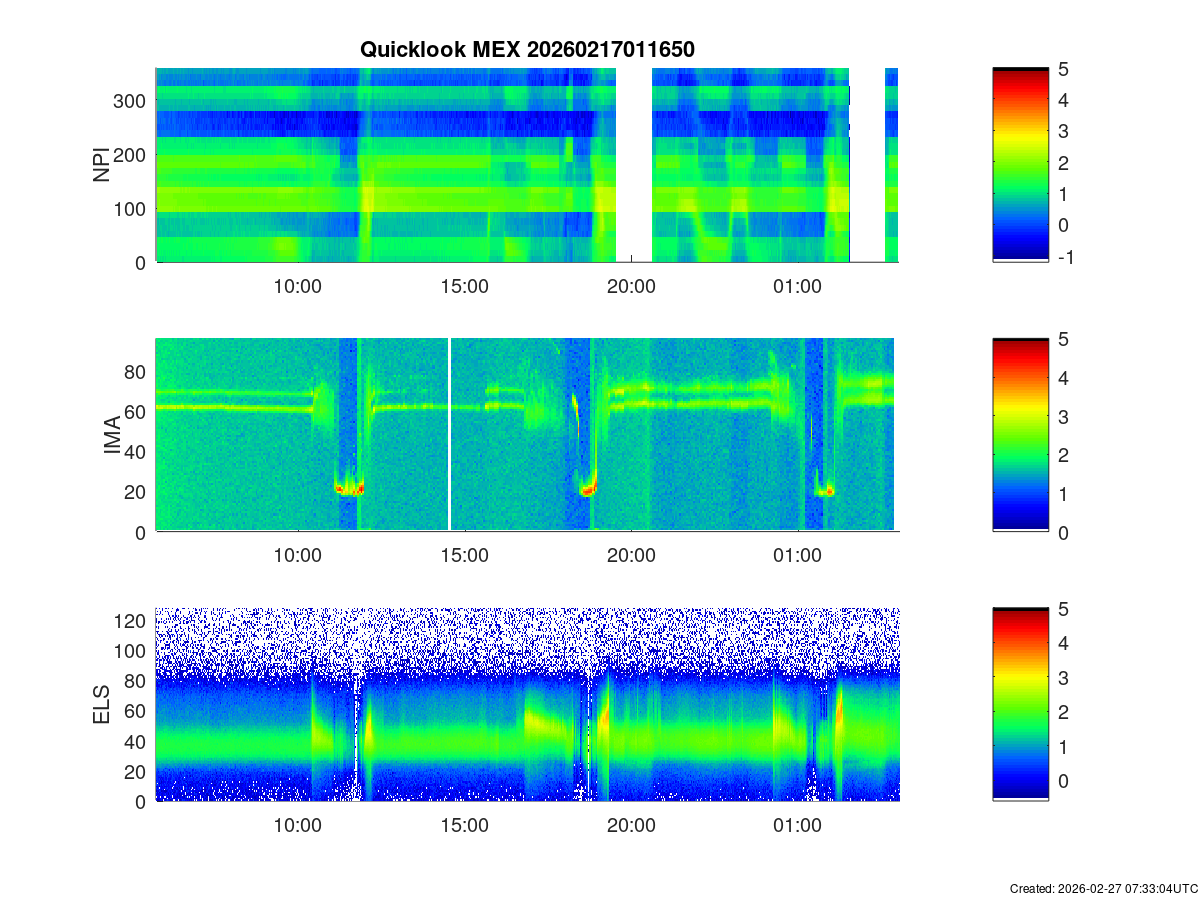Screen dimensions: 1200x900
Task: Pick the 01:00 time tick under NPI plot
Action: pyautogui.click(x=797, y=287)
